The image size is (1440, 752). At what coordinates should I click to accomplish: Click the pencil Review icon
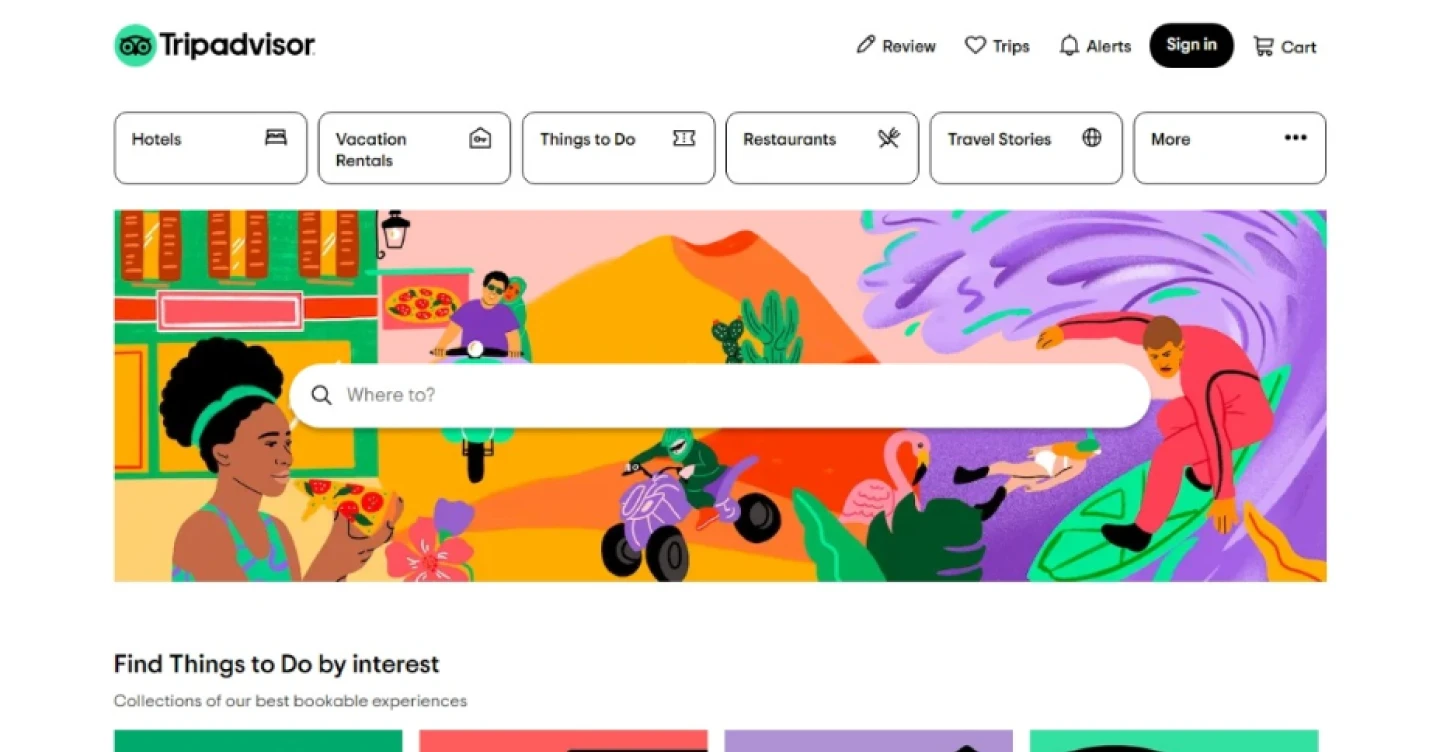pos(866,45)
